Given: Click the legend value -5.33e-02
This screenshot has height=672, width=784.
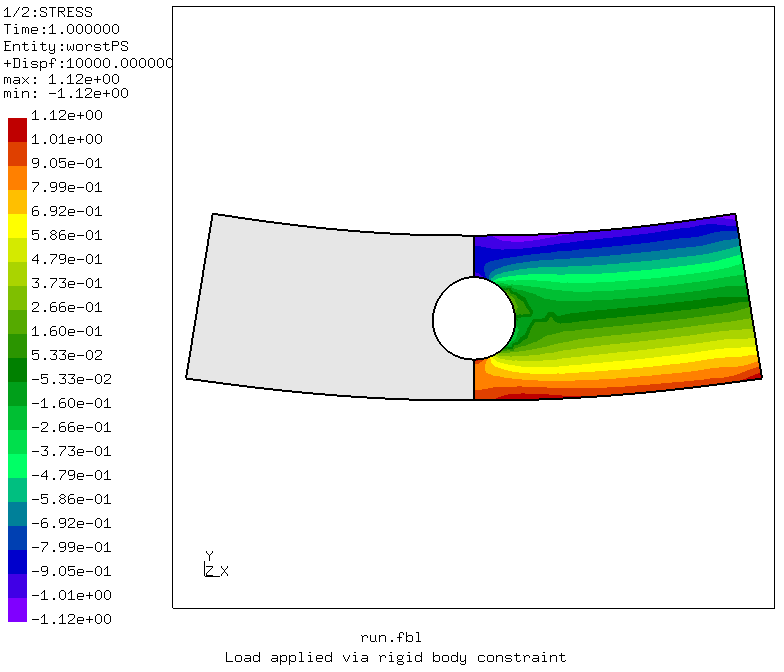Looking at the screenshot, I should (71, 379).
